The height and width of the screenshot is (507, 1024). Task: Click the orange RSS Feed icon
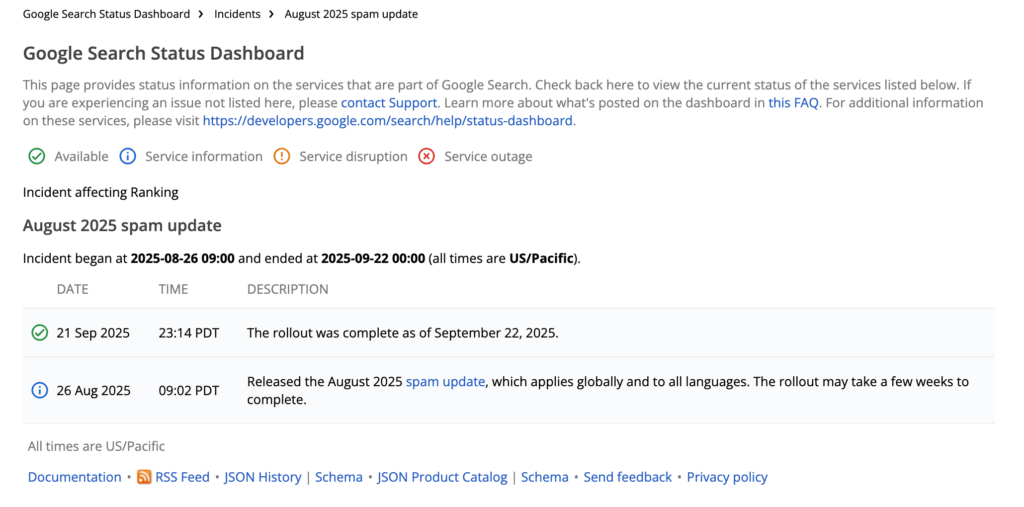point(144,477)
